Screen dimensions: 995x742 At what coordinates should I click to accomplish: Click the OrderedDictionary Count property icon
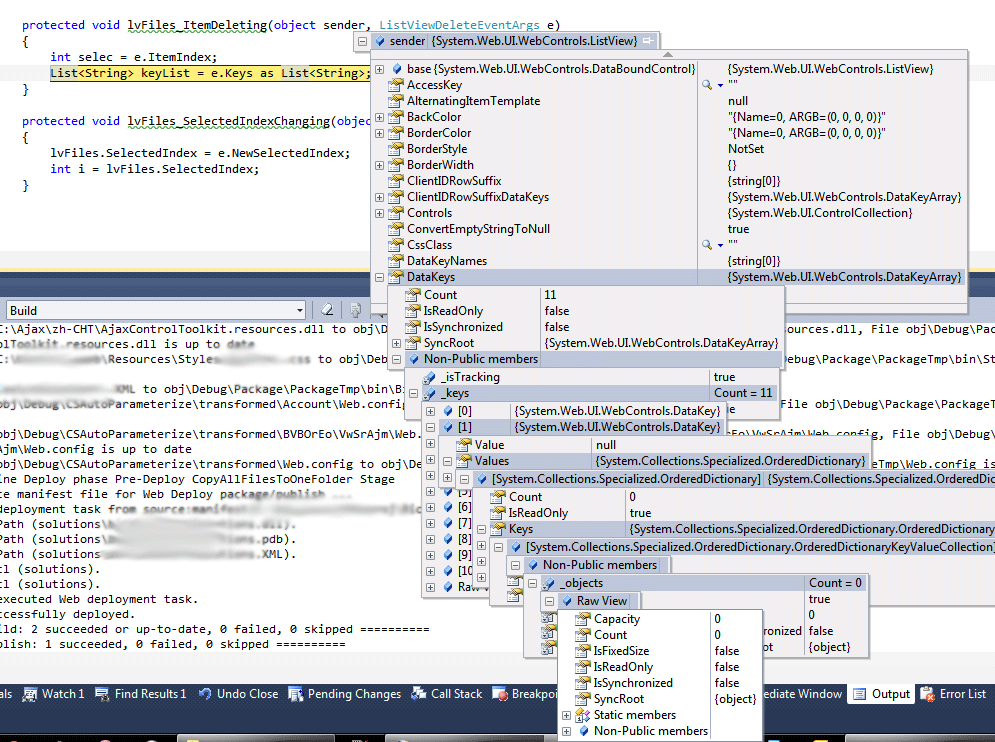(x=498, y=496)
